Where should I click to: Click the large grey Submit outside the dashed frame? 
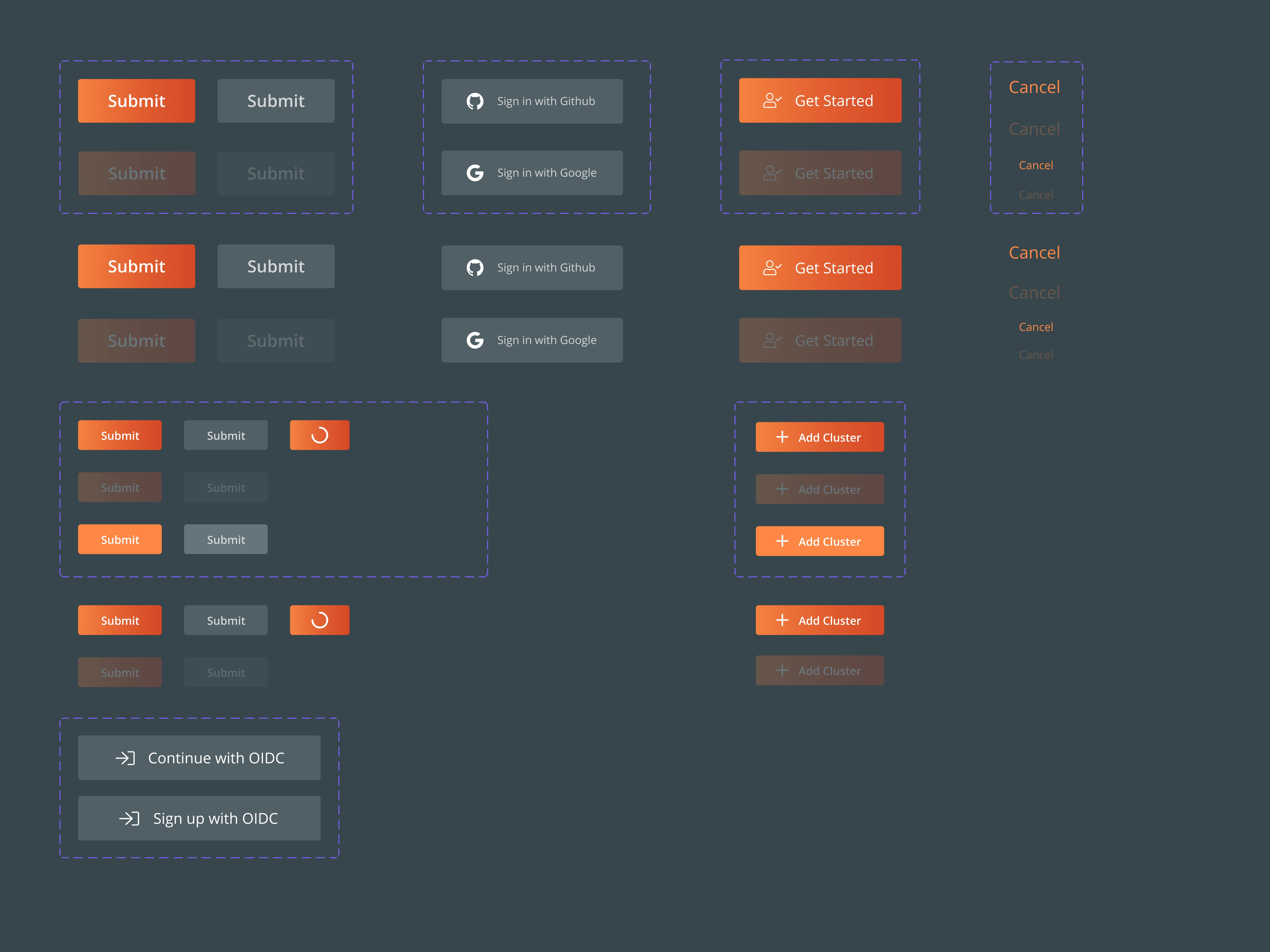(276, 266)
